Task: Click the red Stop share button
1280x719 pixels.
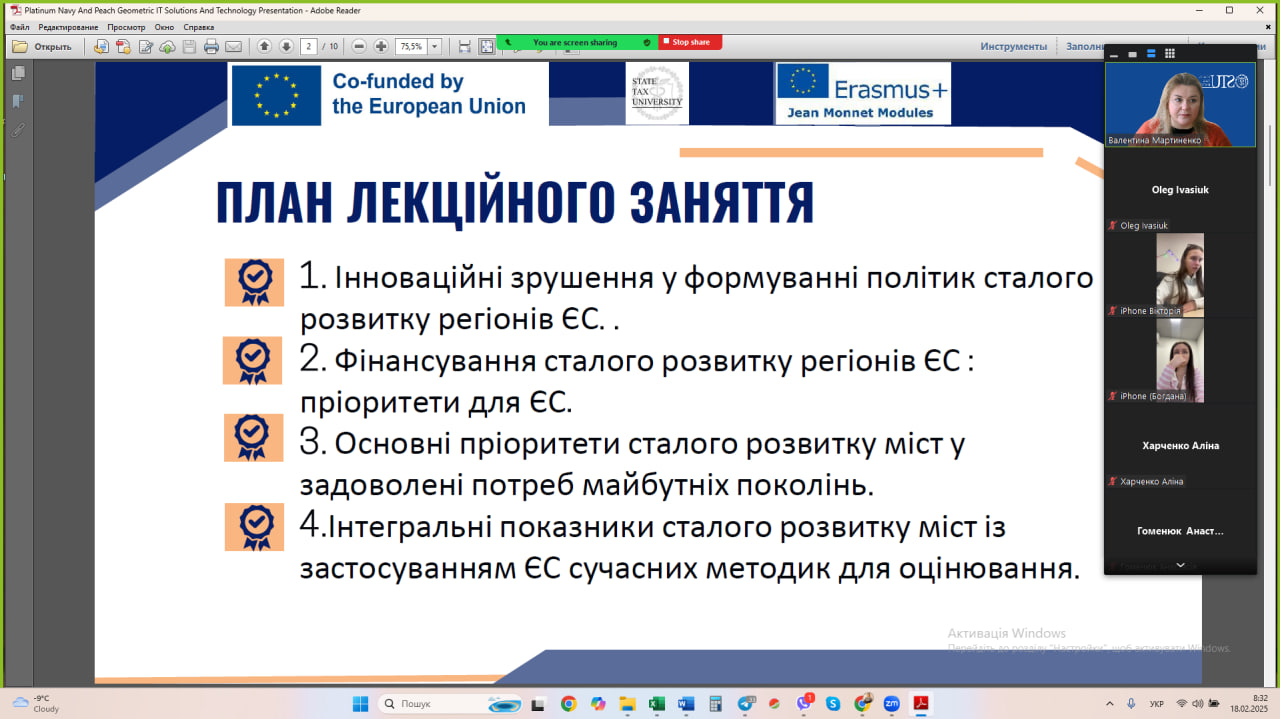Action: pyautogui.click(x=691, y=42)
